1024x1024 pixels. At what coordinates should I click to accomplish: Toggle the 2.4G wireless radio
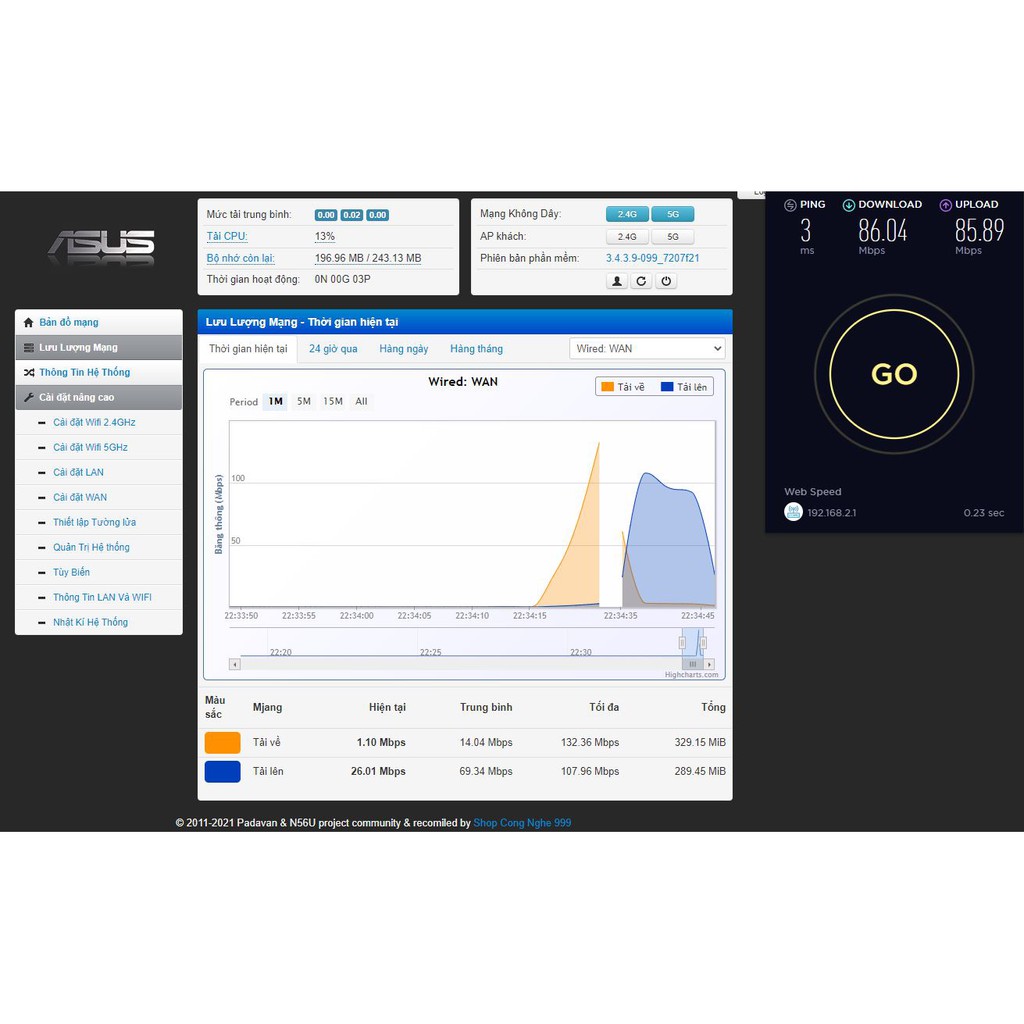point(627,214)
